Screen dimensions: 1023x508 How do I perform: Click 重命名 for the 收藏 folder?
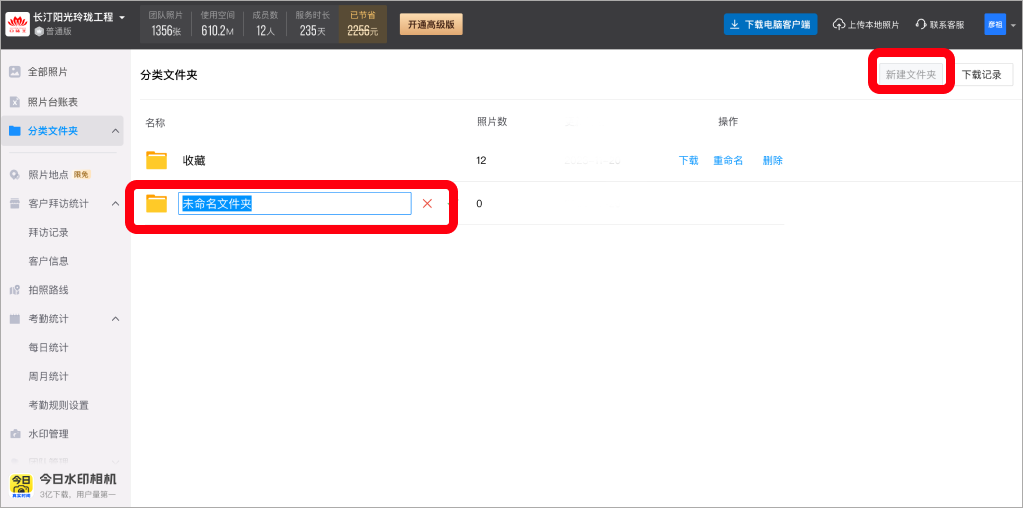point(728,160)
